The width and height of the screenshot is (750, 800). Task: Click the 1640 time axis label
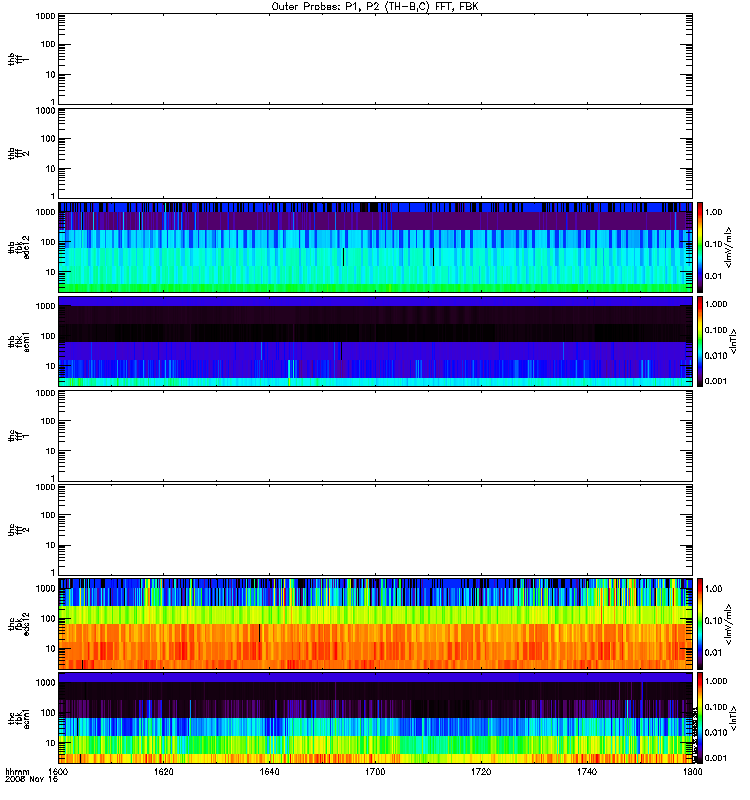pyautogui.click(x=269, y=771)
